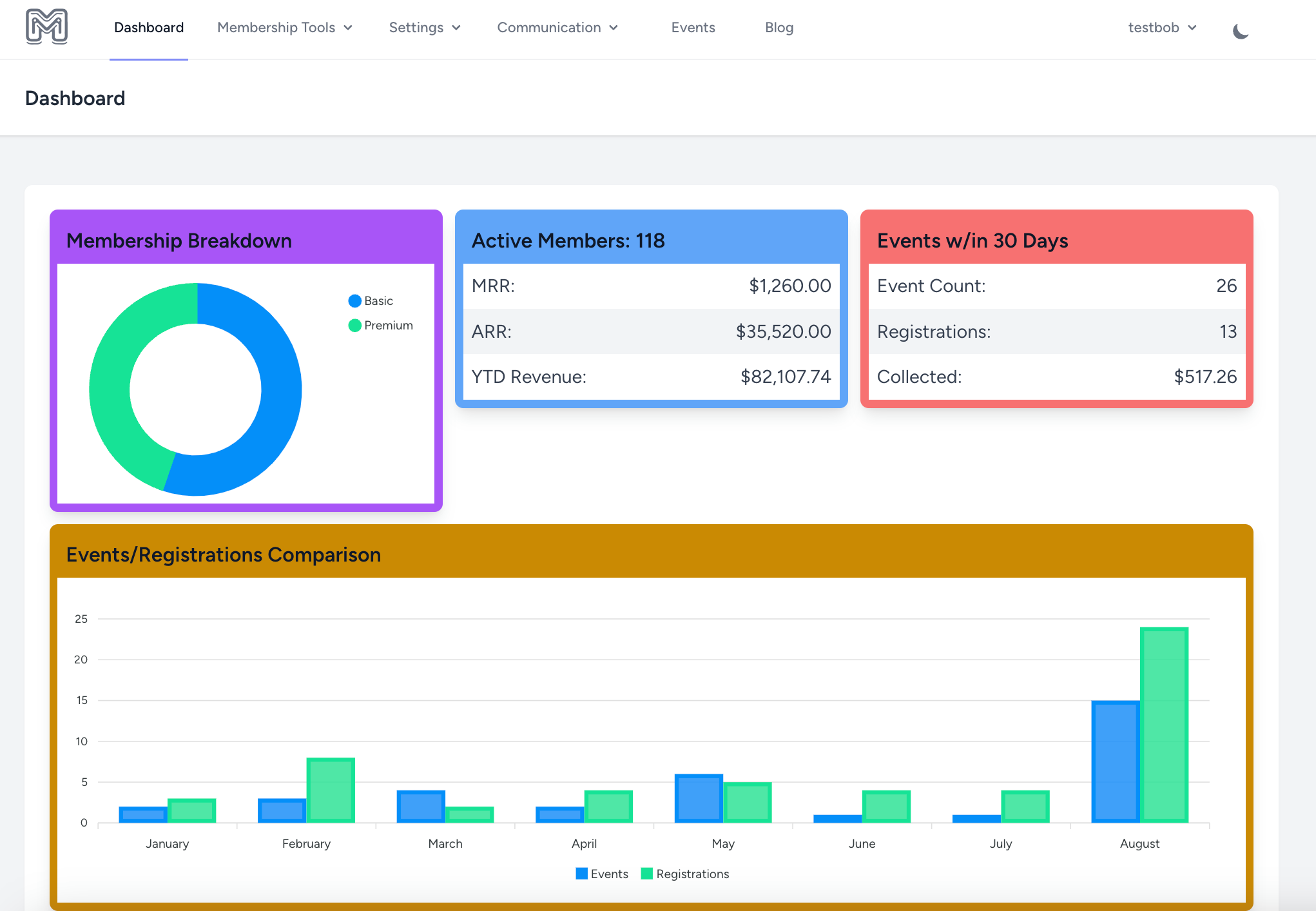Open the Membership Tools dropdown
The height and width of the screenshot is (911, 1316).
click(x=285, y=28)
